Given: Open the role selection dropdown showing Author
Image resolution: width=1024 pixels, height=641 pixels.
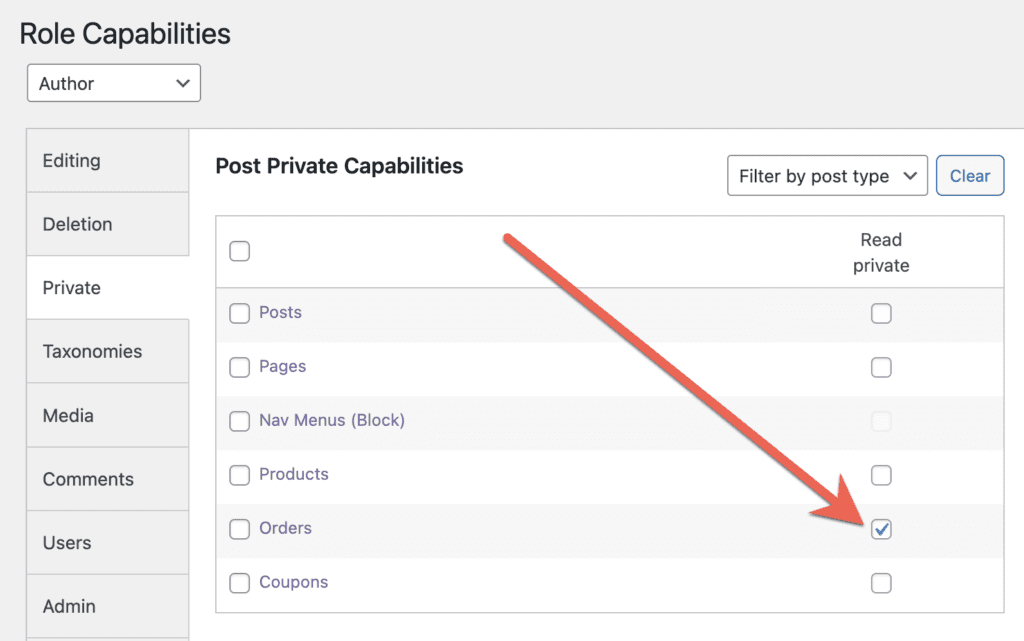Looking at the screenshot, I should pyautogui.click(x=112, y=83).
